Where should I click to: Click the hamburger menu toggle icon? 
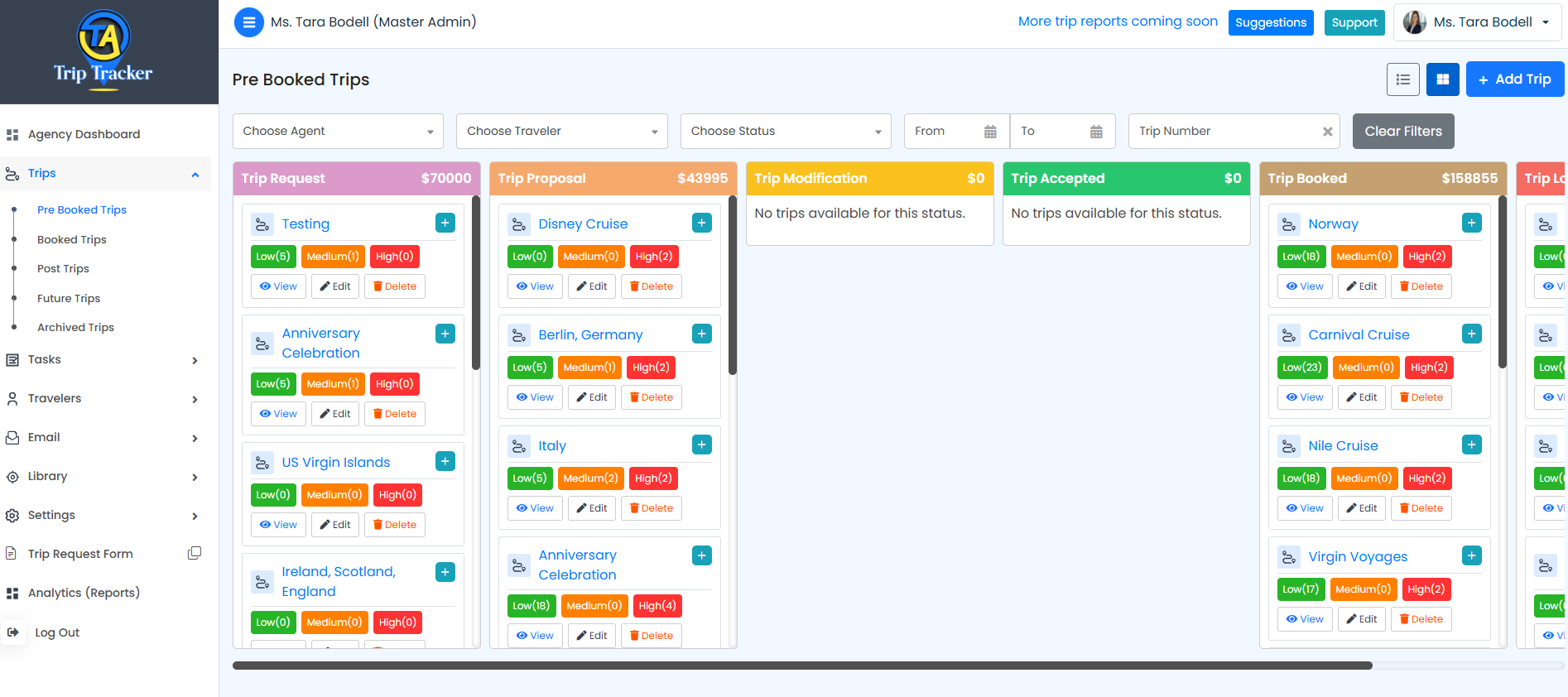(248, 22)
